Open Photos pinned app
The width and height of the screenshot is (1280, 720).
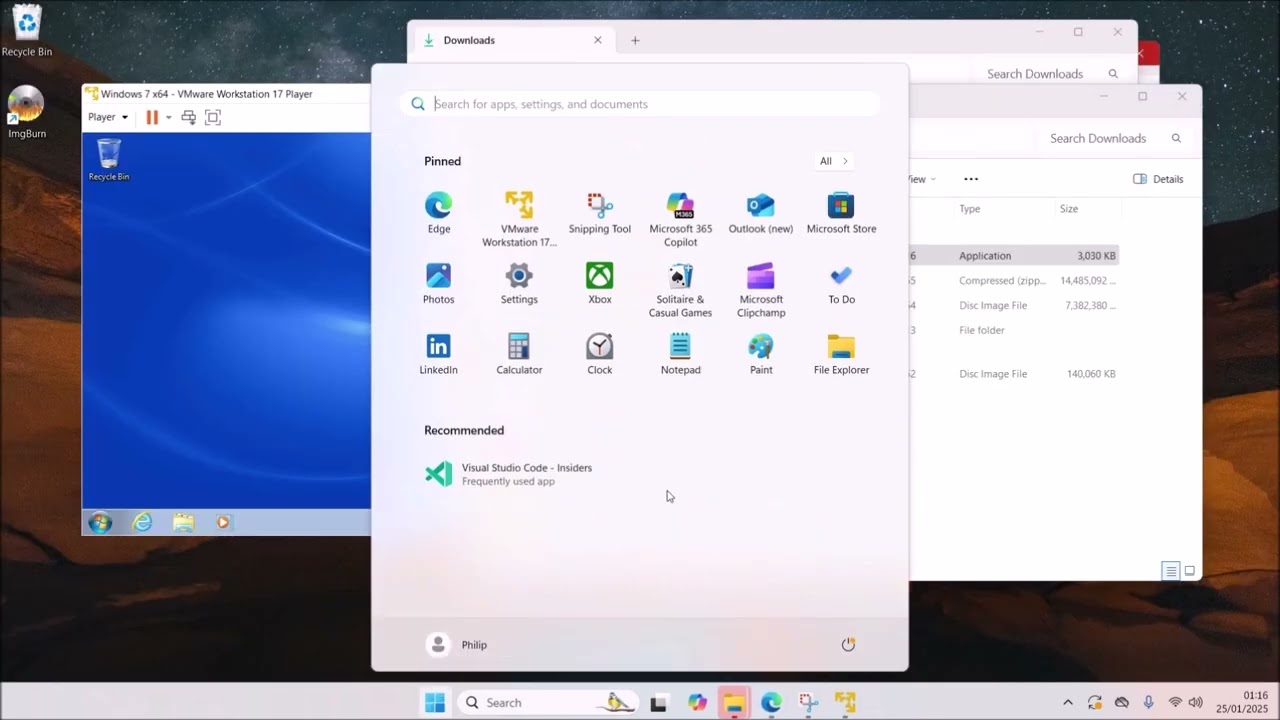click(438, 284)
